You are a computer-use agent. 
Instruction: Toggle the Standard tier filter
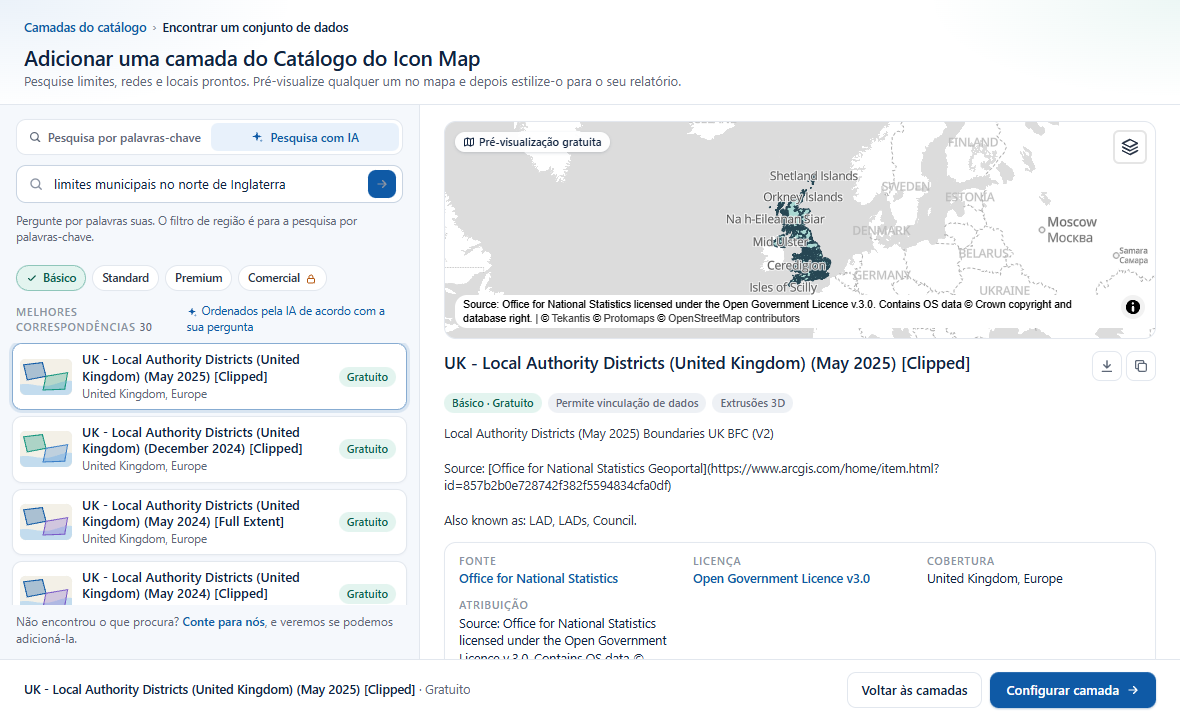[x=126, y=278]
